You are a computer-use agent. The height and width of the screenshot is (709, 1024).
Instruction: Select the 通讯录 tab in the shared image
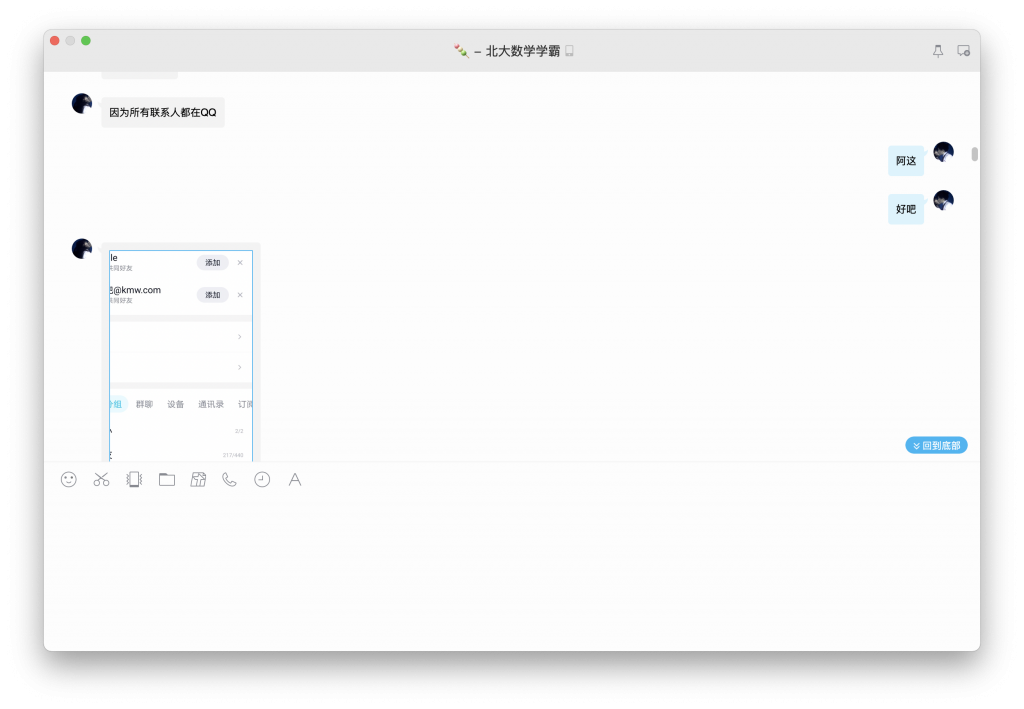[x=211, y=404]
